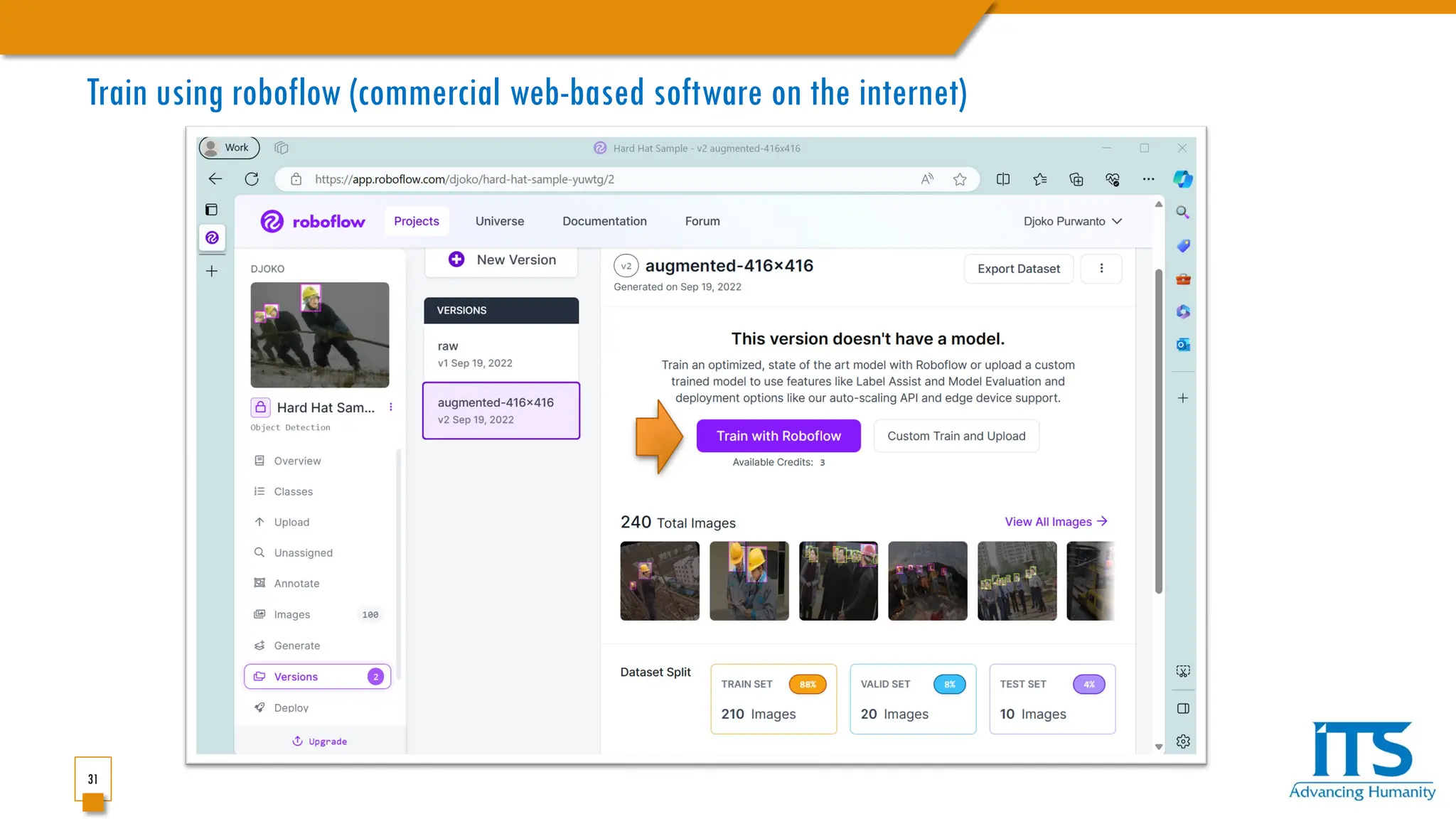Open the Copilot sidebar icon
The height and width of the screenshot is (819, 1456).
(x=1183, y=179)
